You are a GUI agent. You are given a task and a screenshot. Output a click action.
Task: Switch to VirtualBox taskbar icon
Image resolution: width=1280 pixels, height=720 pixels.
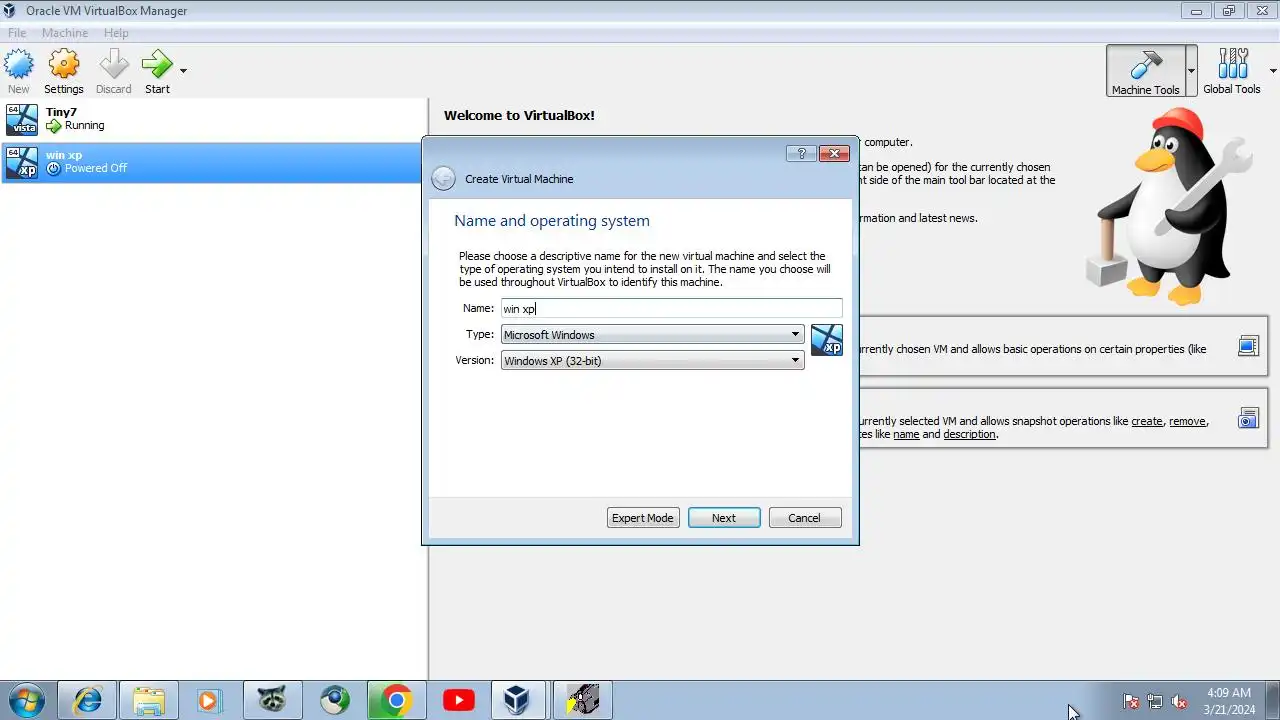(517, 700)
